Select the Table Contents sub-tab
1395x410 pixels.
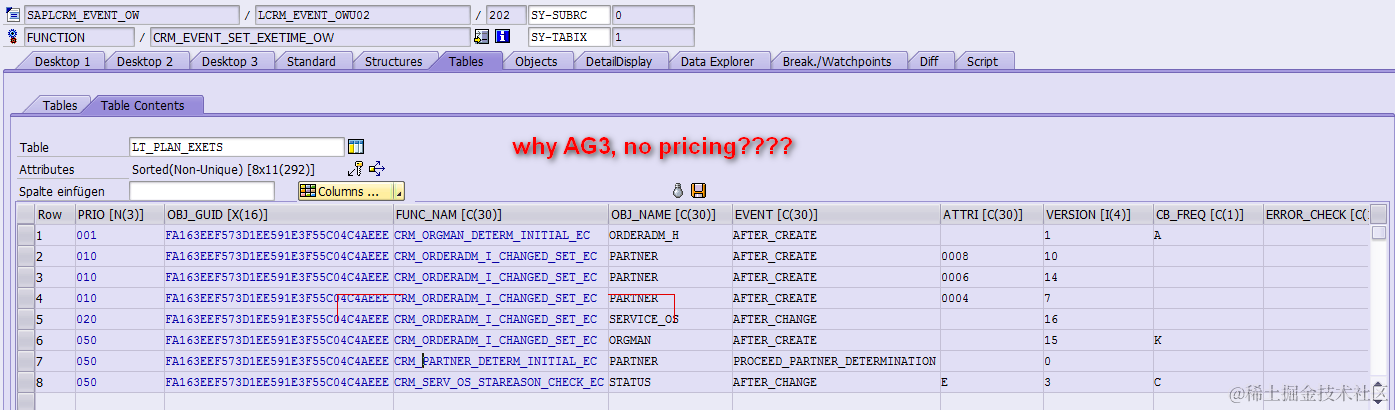(142, 105)
